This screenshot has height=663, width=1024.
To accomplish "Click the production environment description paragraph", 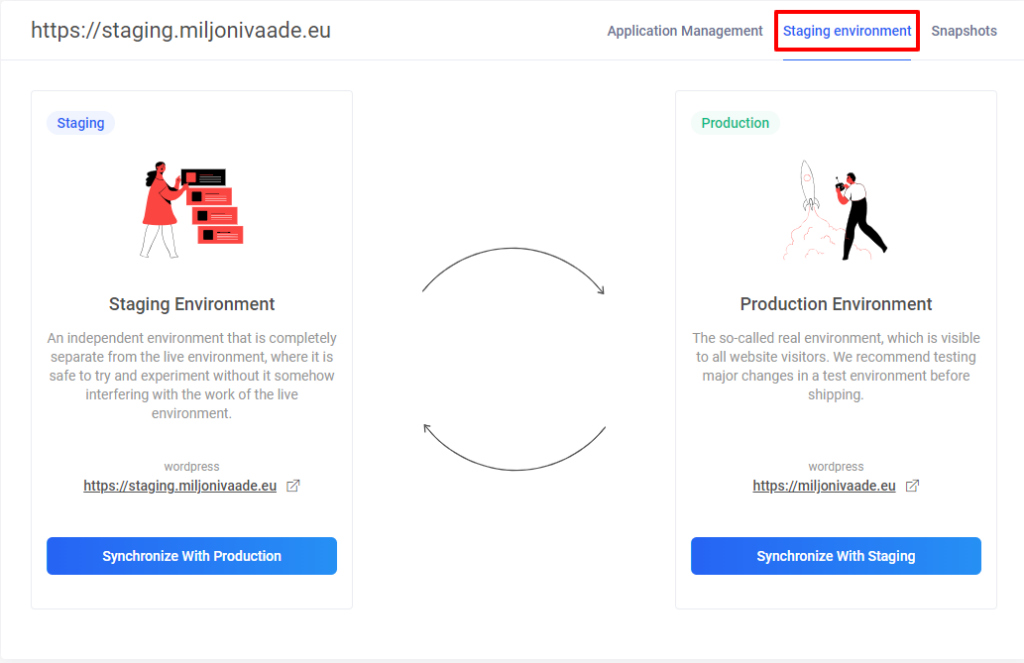I will click(836, 366).
